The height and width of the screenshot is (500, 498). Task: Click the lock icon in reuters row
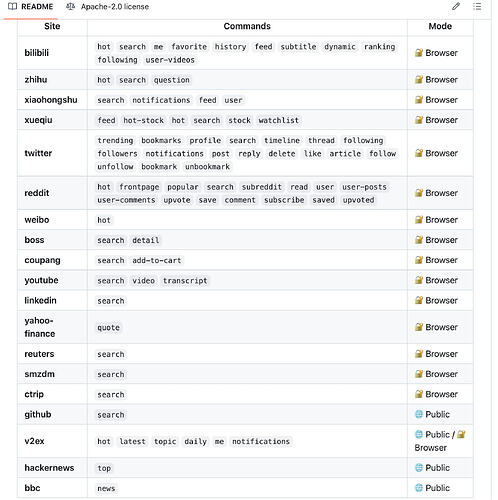click(419, 354)
